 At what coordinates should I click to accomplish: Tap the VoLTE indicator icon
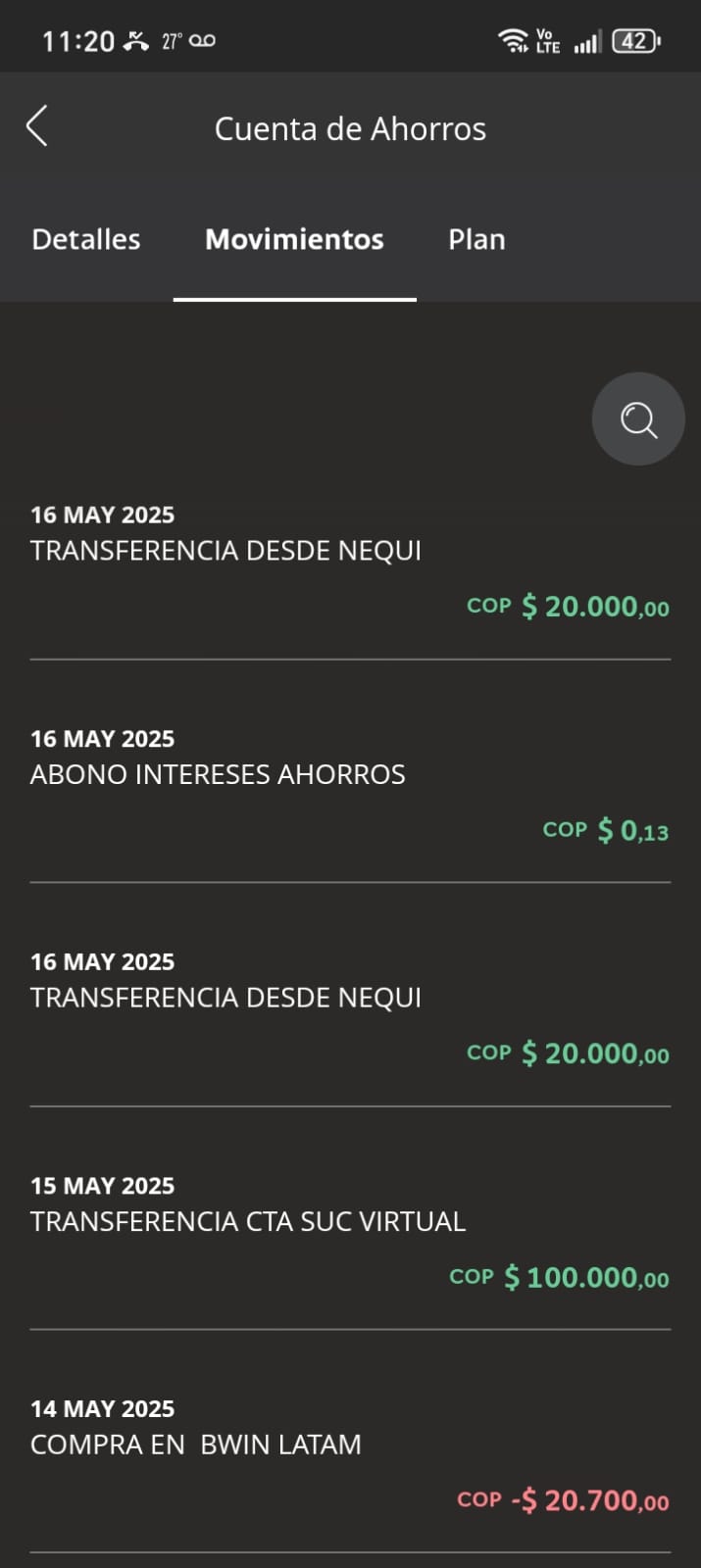click(x=547, y=41)
